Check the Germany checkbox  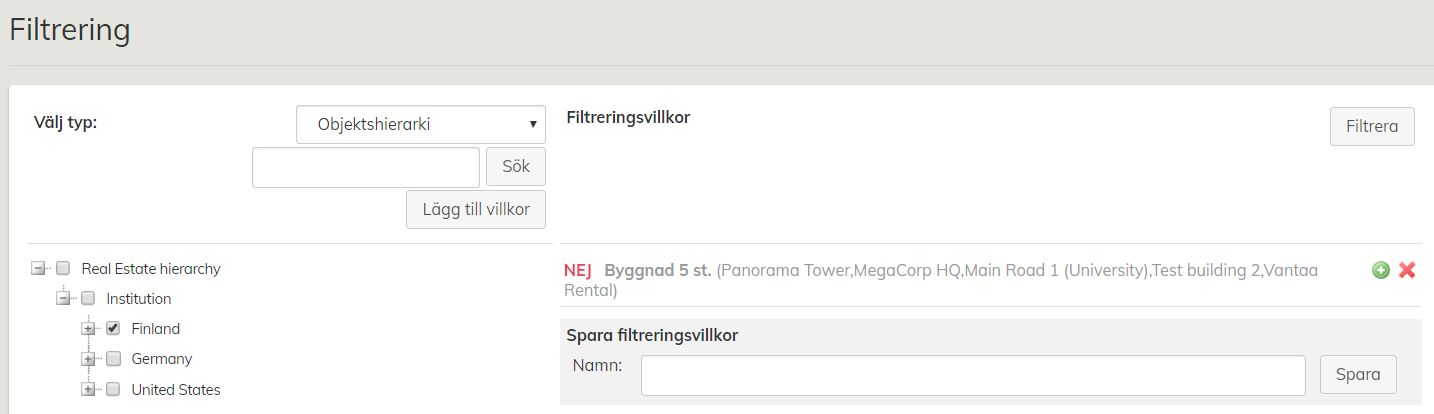tap(113, 359)
